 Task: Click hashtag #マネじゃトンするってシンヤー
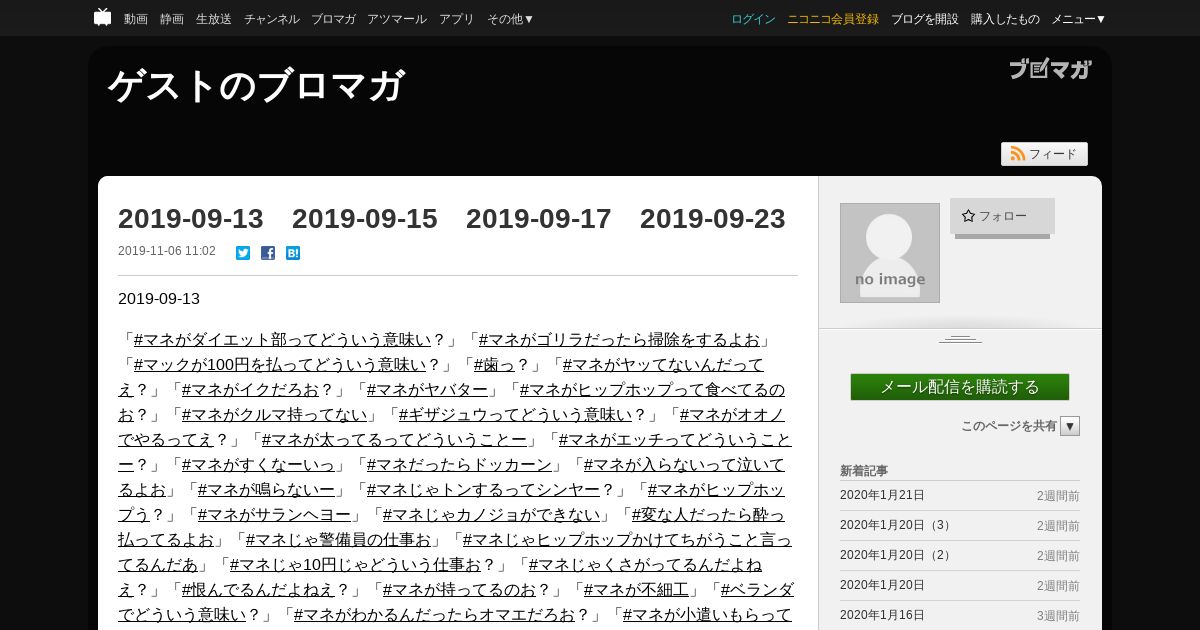coord(484,490)
